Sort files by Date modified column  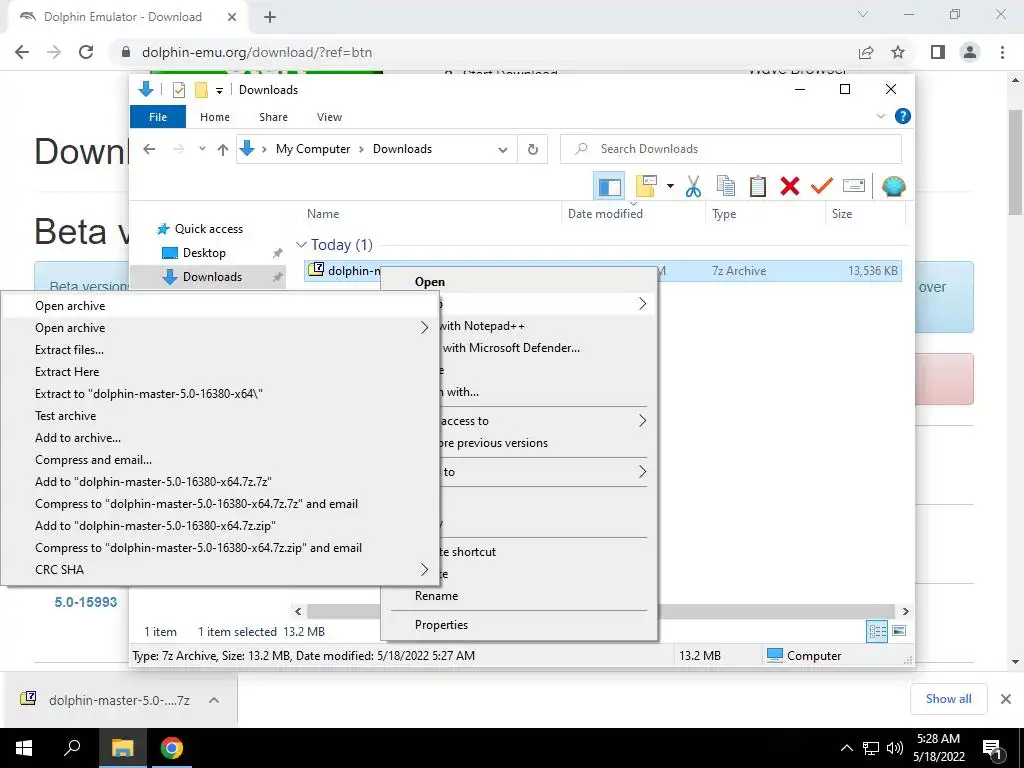pyautogui.click(x=605, y=214)
